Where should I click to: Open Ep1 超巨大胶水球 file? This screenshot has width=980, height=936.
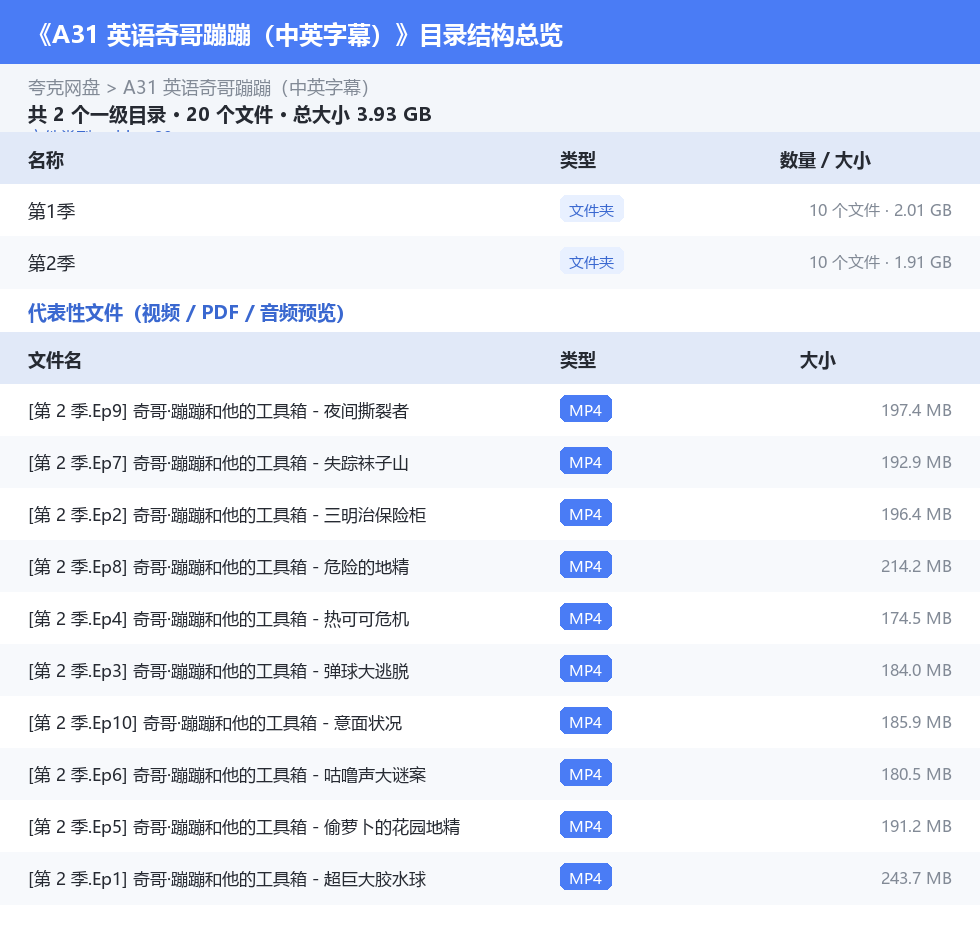click(x=227, y=879)
